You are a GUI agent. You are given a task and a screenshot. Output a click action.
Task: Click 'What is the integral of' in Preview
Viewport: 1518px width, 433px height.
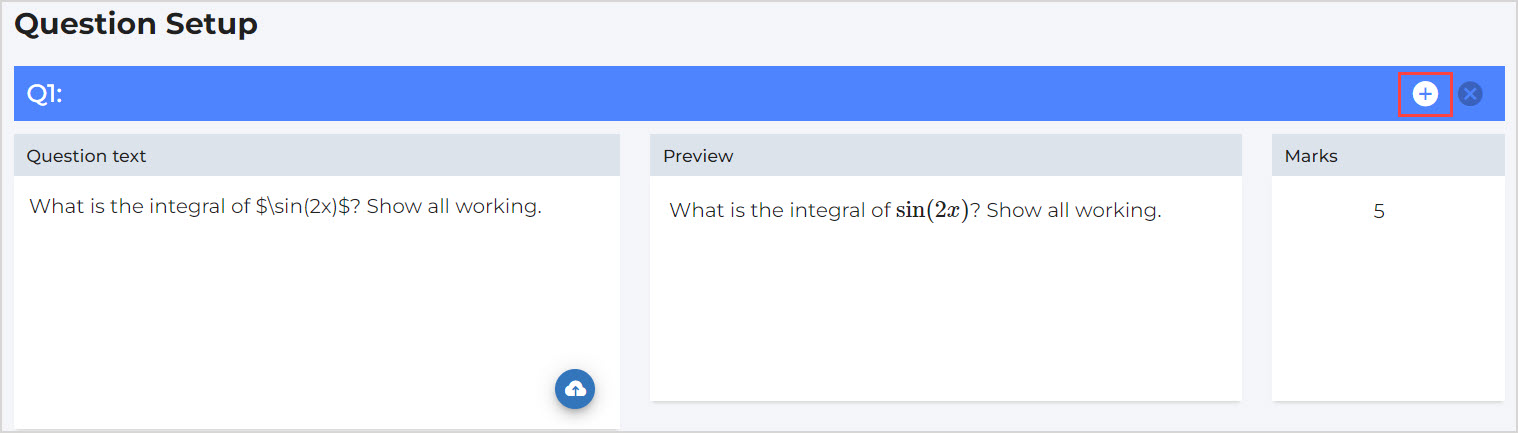779,211
